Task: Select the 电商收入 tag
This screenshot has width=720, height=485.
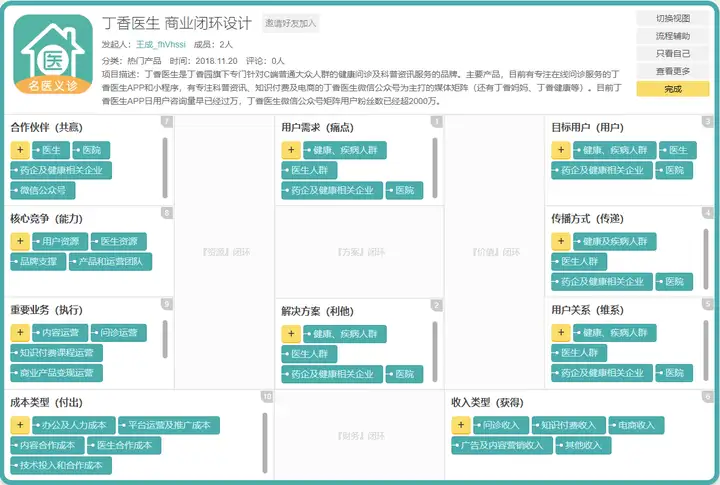Action: point(636,425)
